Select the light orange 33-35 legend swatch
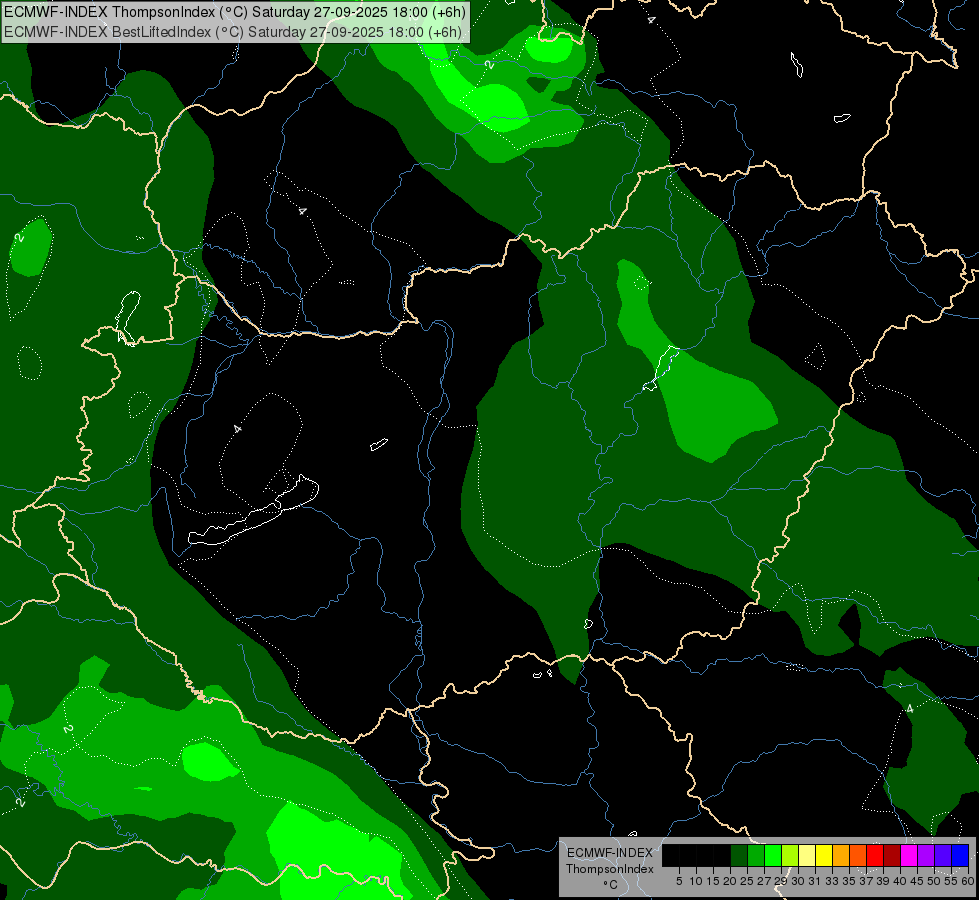 click(841, 855)
